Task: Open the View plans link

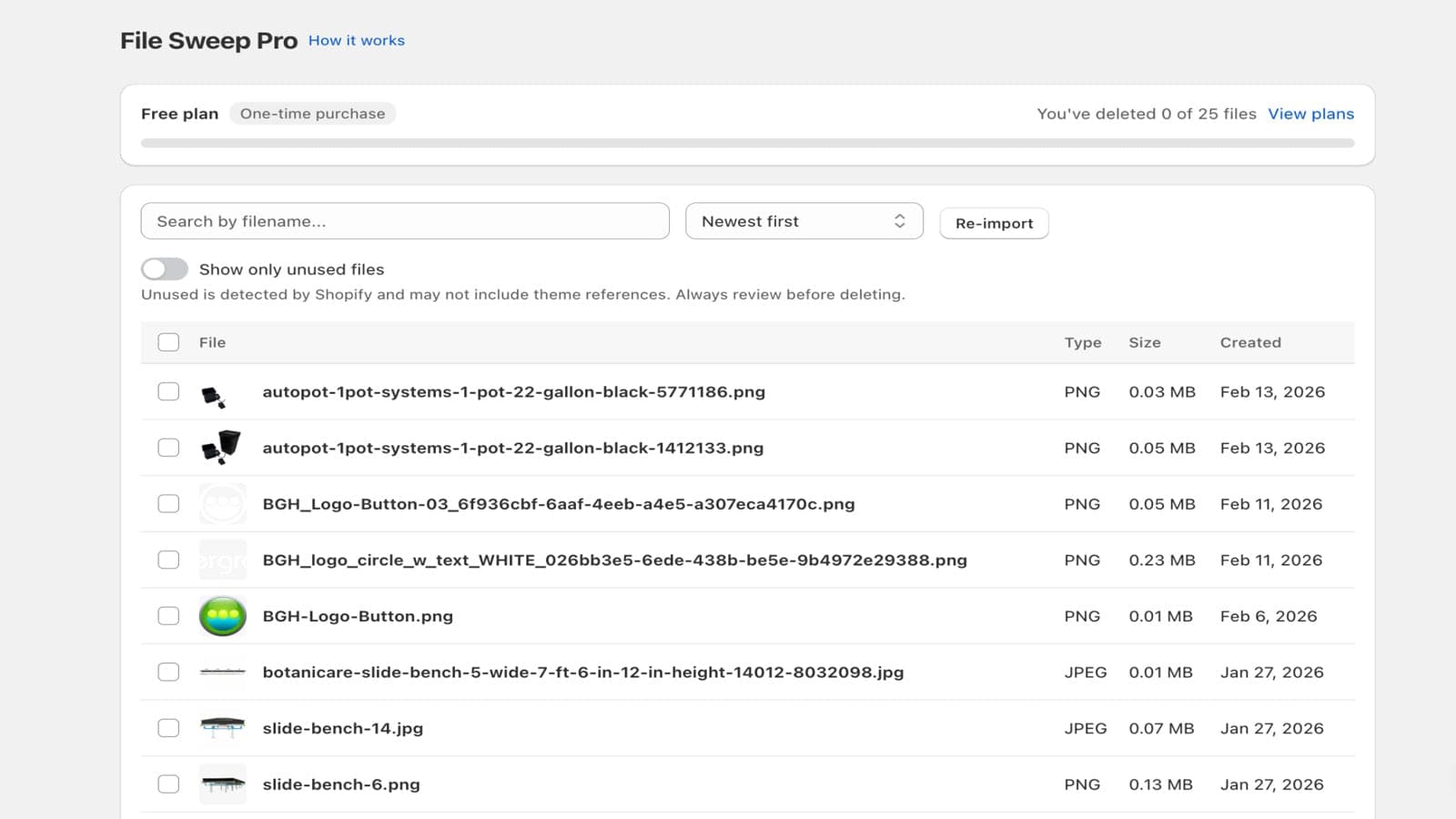Action: click(1310, 114)
